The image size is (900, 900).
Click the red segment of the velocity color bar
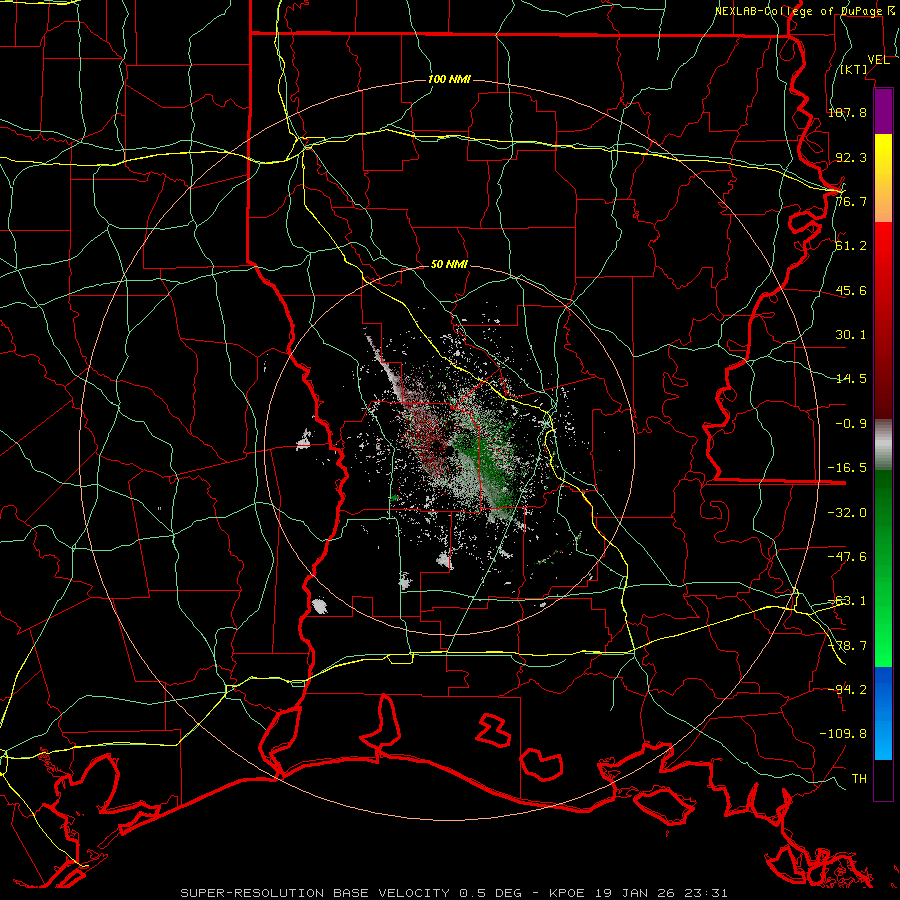click(883, 320)
